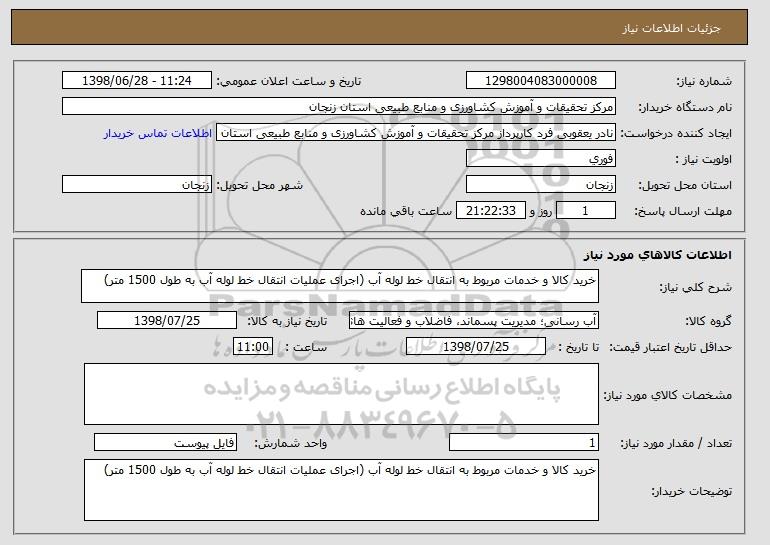Click the جزئیات اطلاعات نیاز header title

[x=672, y=28]
